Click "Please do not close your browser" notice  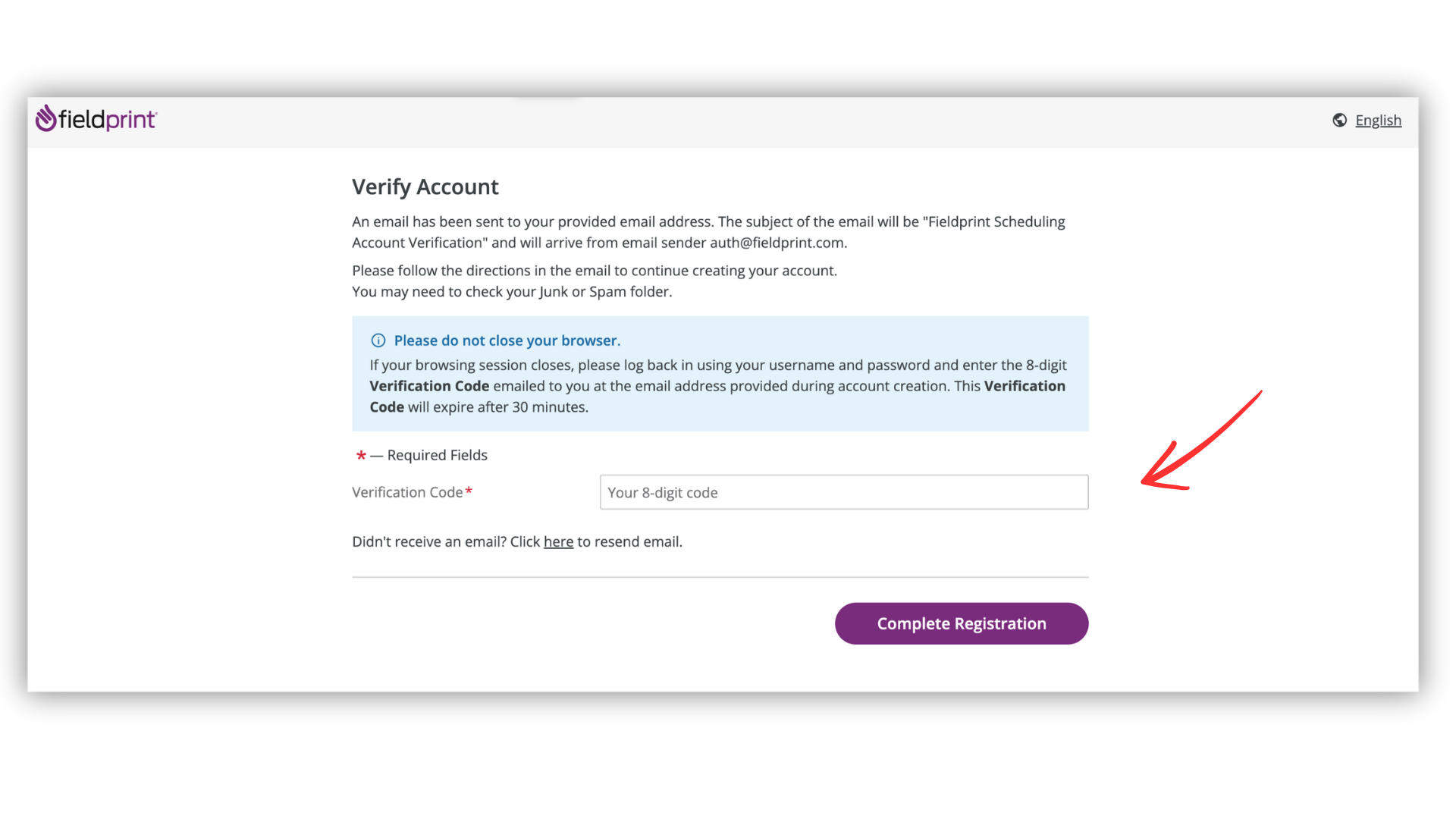click(507, 340)
